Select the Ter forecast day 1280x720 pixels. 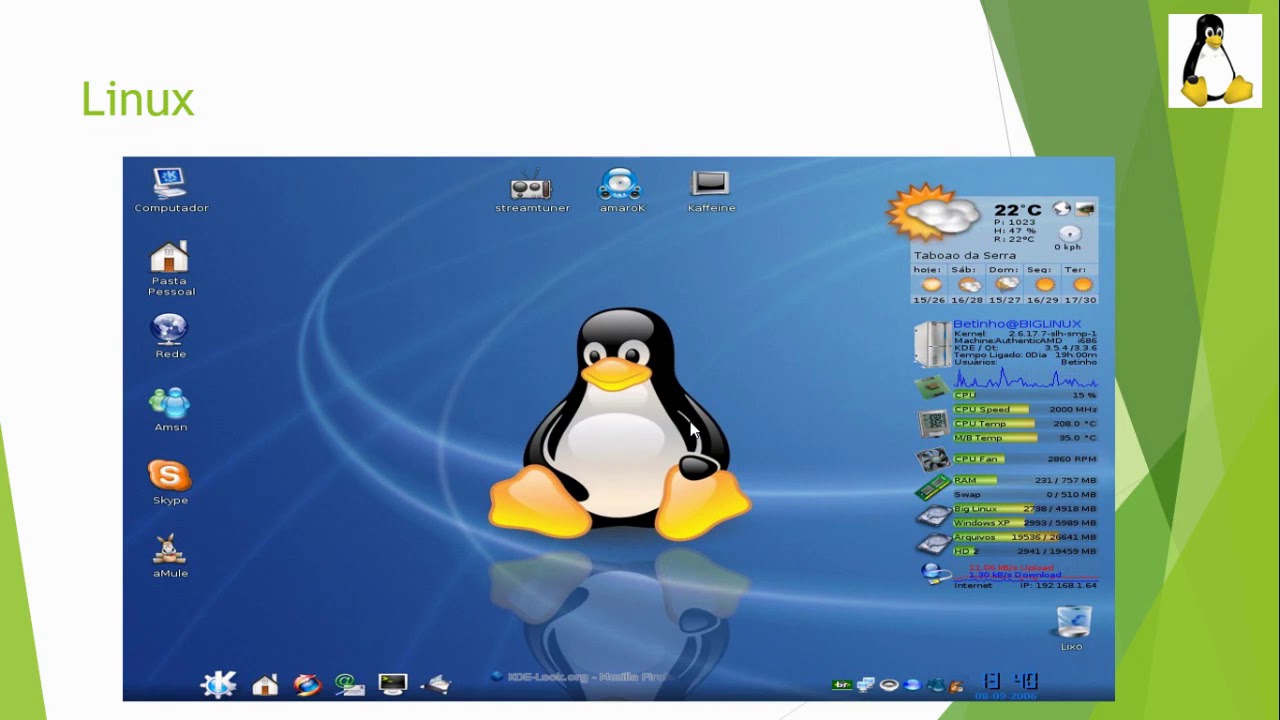[1080, 285]
